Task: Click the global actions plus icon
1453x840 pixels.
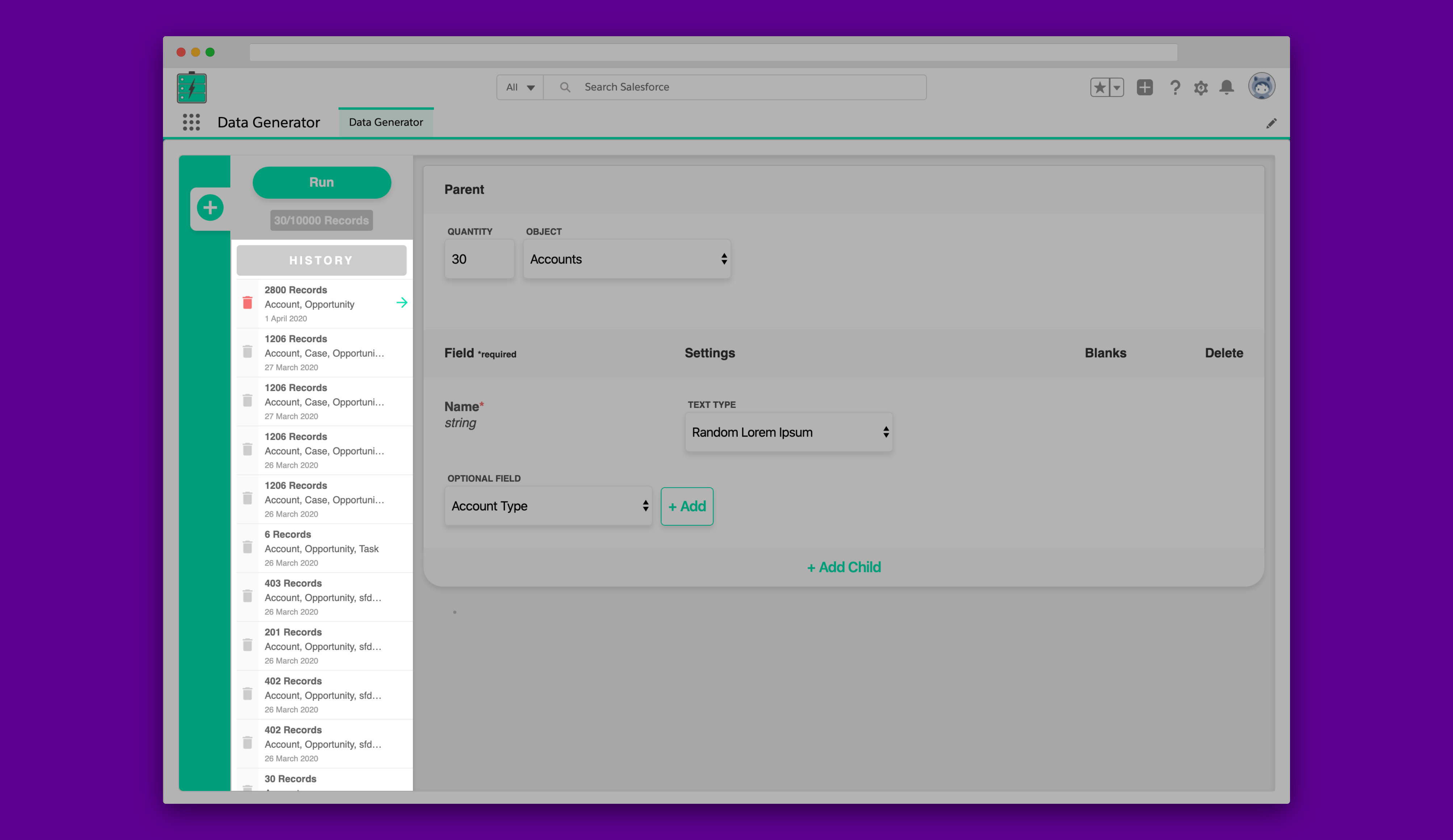Action: [1144, 88]
